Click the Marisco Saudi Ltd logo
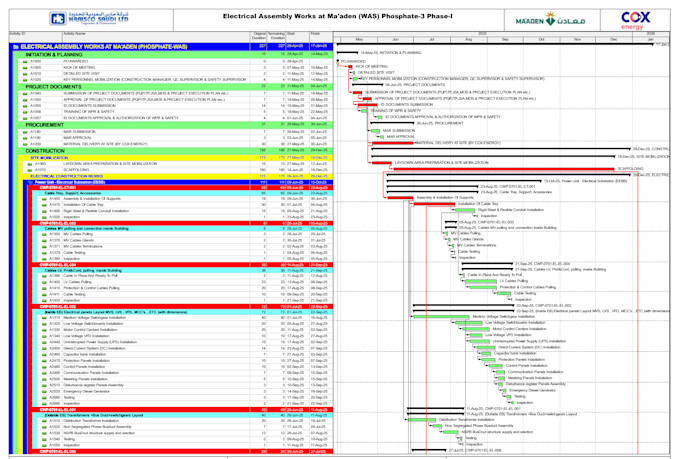The height and width of the screenshot is (459, 680). [x=89, y=18]
